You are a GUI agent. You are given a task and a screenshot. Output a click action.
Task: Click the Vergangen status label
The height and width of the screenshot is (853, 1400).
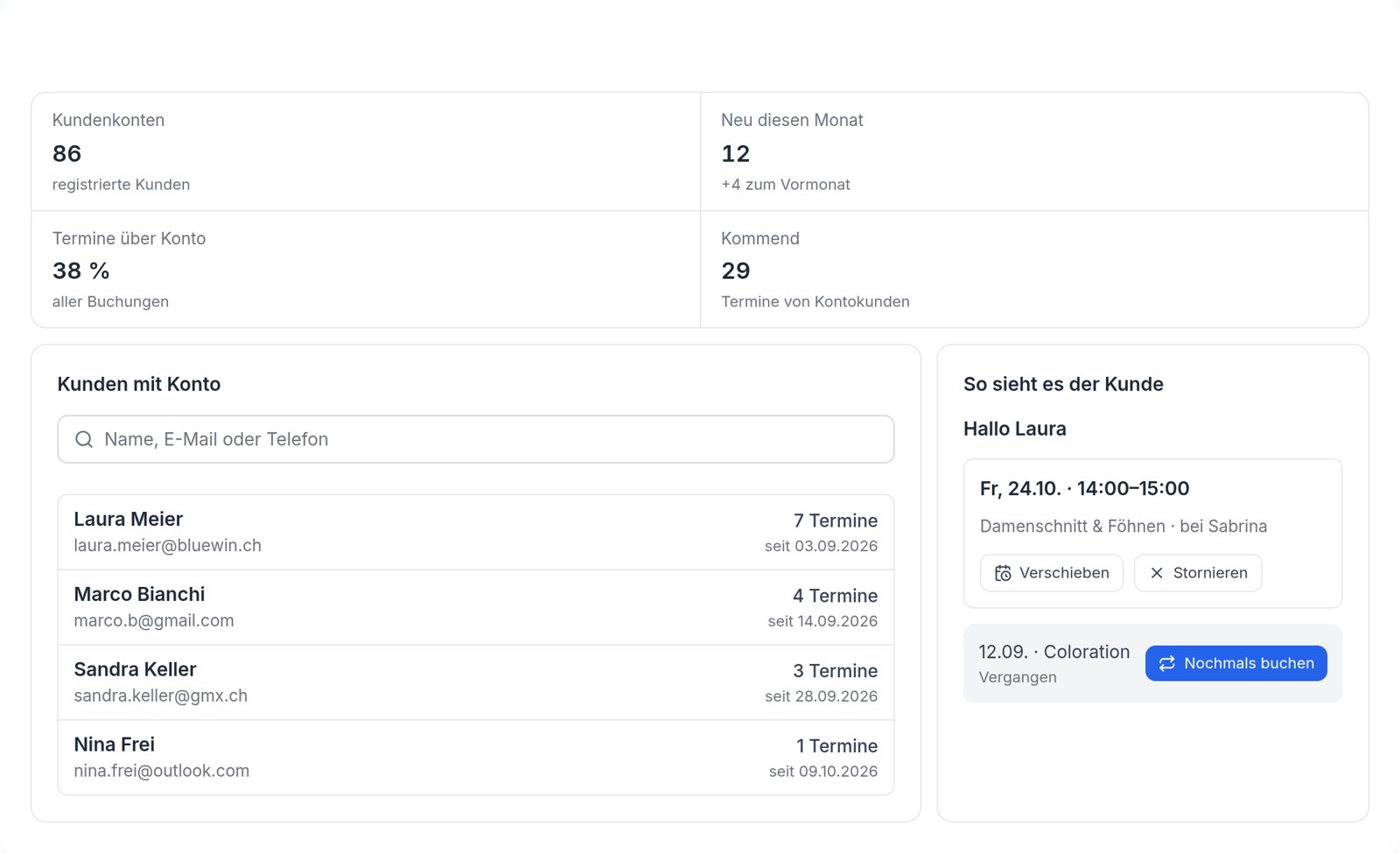tap(1018, 677)
